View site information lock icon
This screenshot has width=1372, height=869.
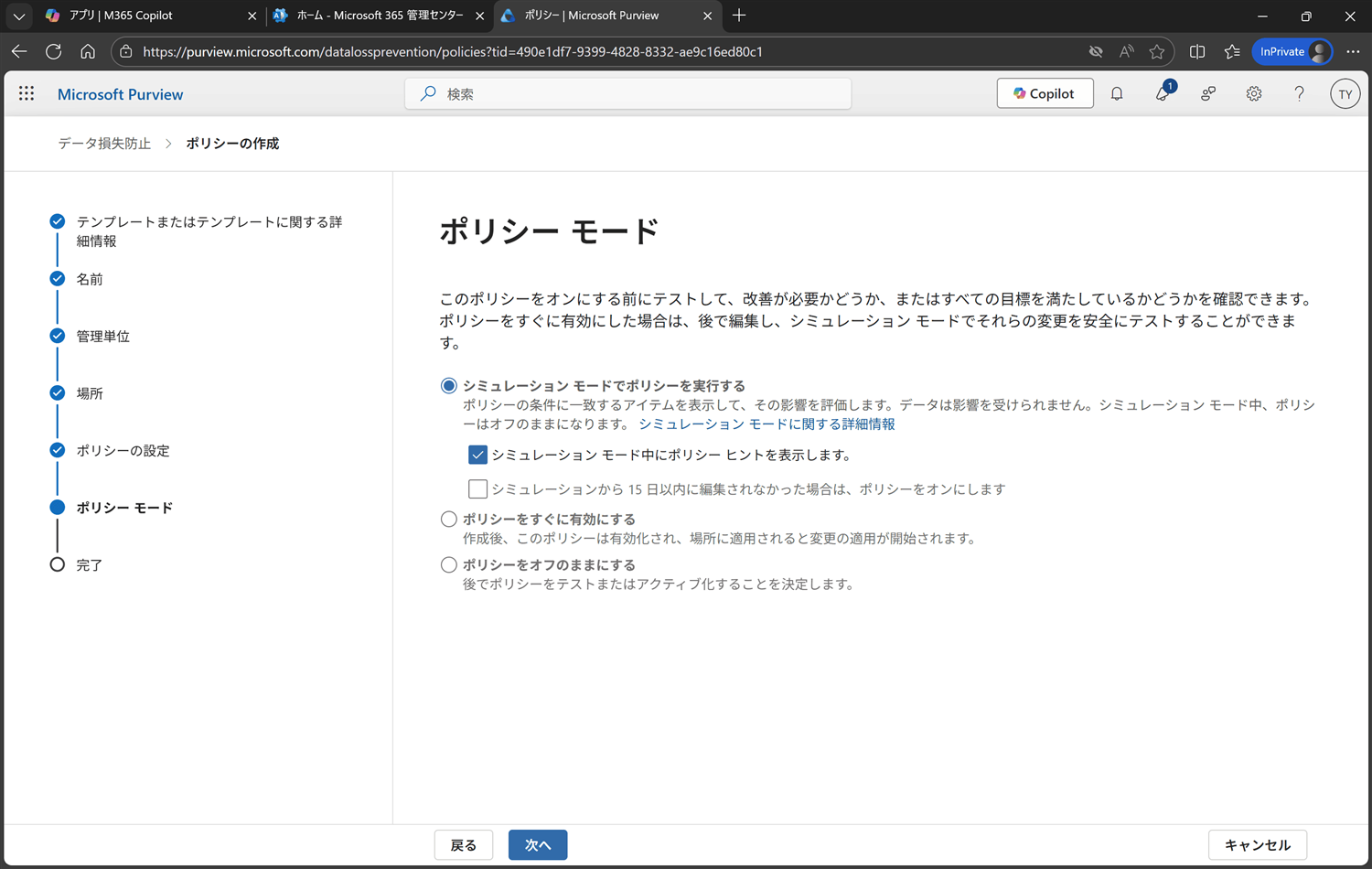pyautogui.click(x=126, y=51)
